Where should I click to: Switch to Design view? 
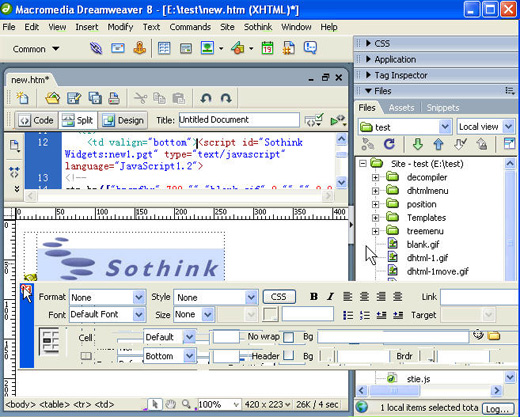123,120
